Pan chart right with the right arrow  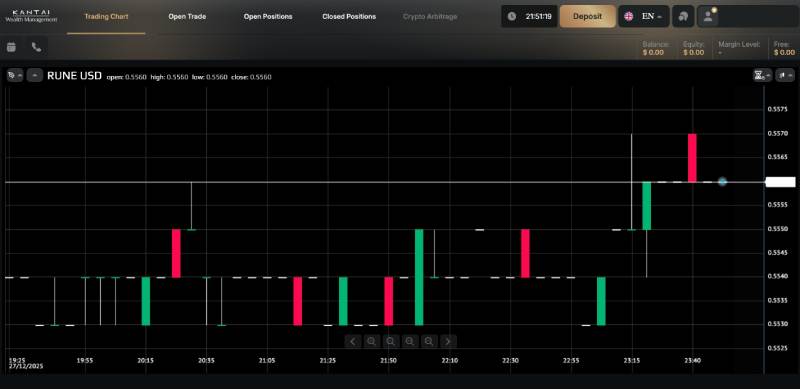448,342
